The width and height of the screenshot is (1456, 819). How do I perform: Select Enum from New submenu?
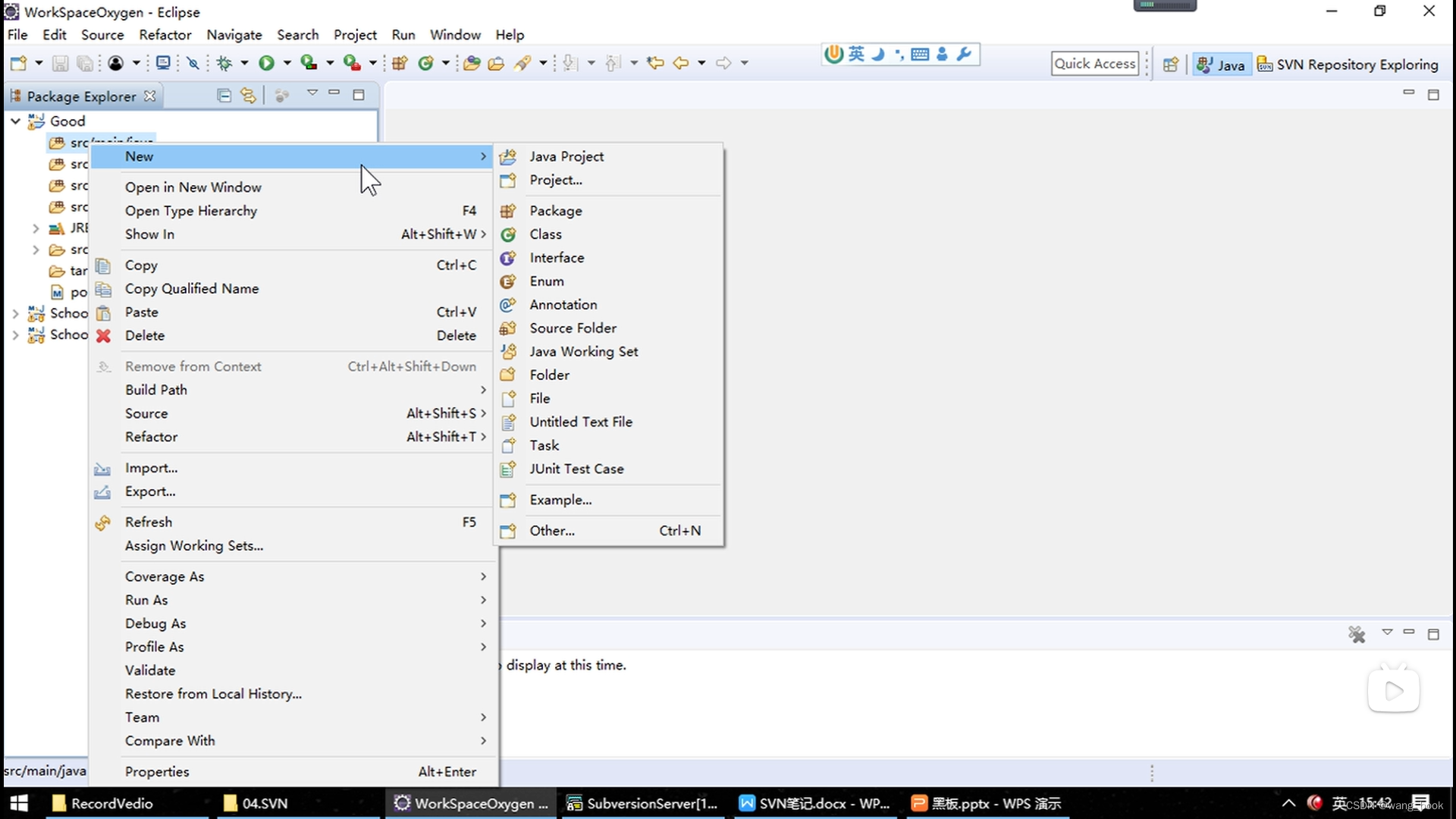pos(547,281)
